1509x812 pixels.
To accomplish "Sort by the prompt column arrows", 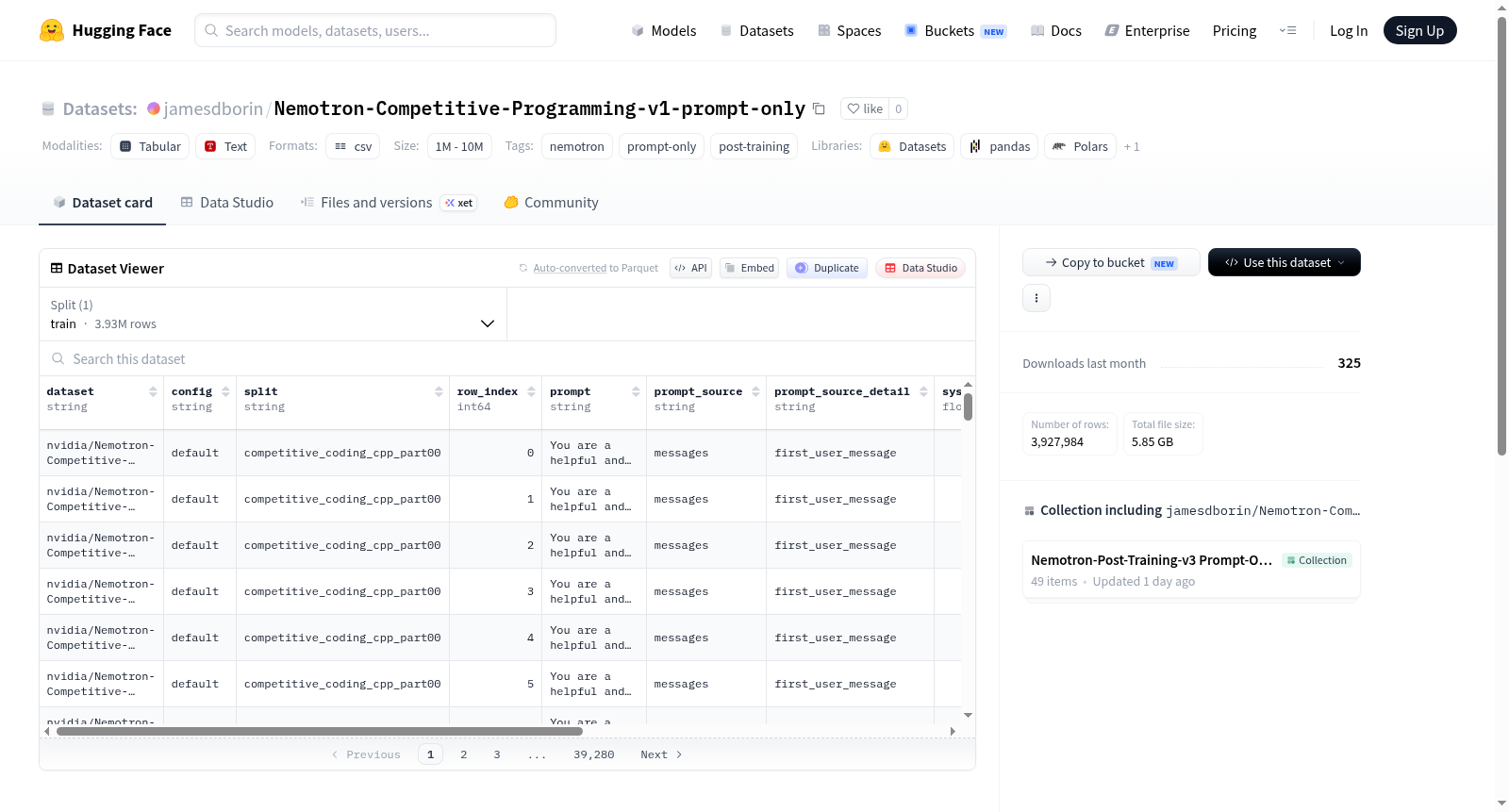I will point(636,391).
